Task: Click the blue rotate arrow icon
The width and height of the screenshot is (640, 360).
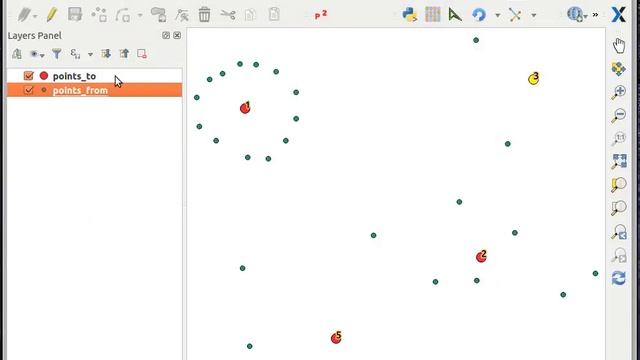Action: pos(479,15)
